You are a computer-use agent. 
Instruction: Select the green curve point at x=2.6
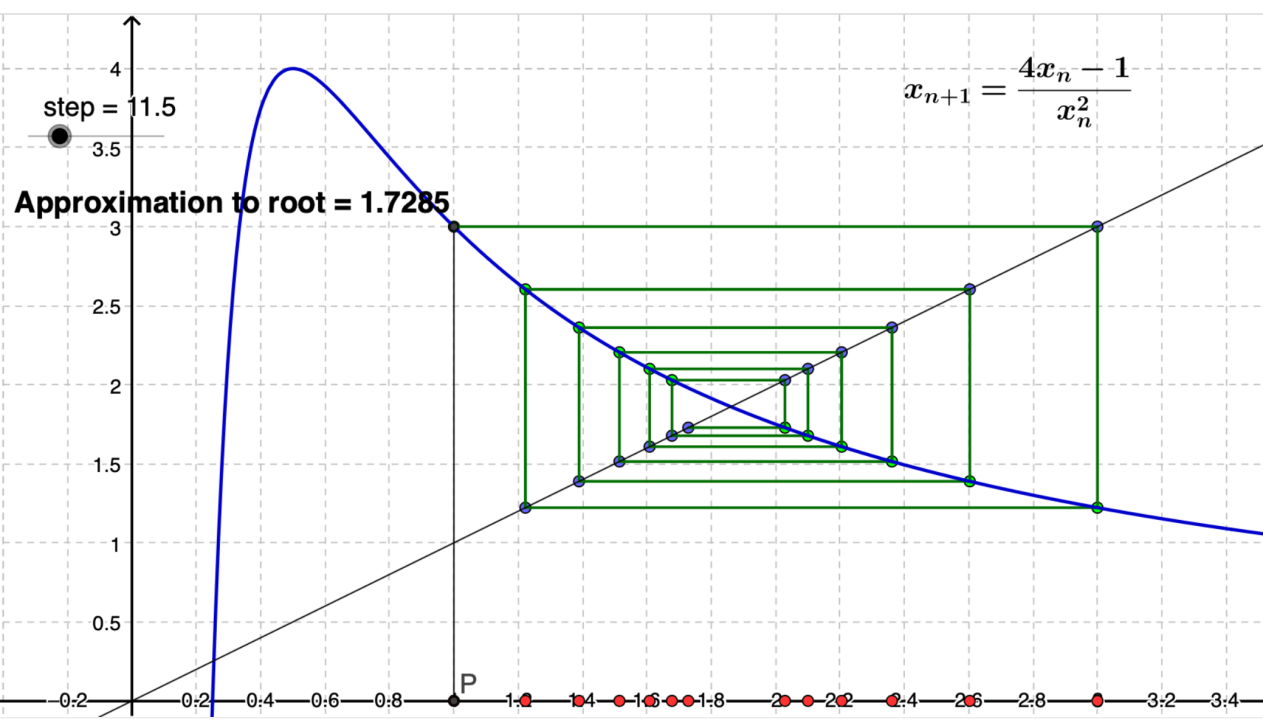(969, 481)
